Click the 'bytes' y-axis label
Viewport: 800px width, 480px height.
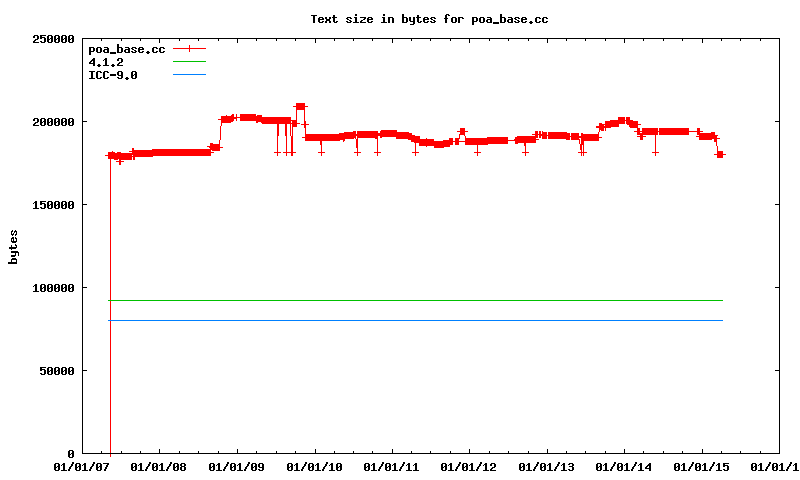(x=13, y=246)
